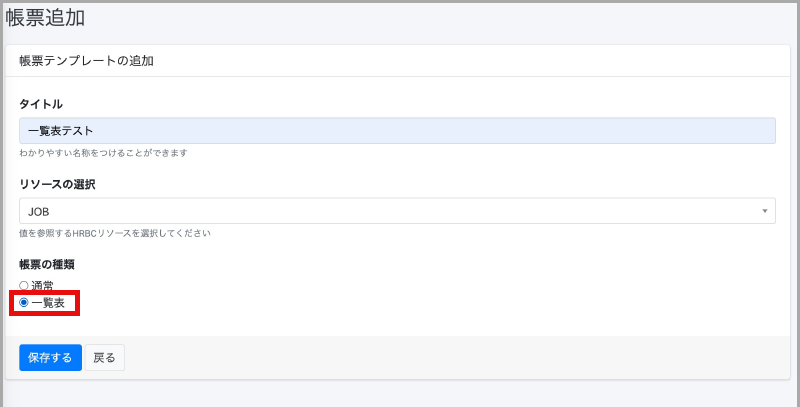Image resolution: width=800 pixels, height=407 pixels.
Task: Click the 帳票テンプレートの追加 card header
Action: (86, 60)
